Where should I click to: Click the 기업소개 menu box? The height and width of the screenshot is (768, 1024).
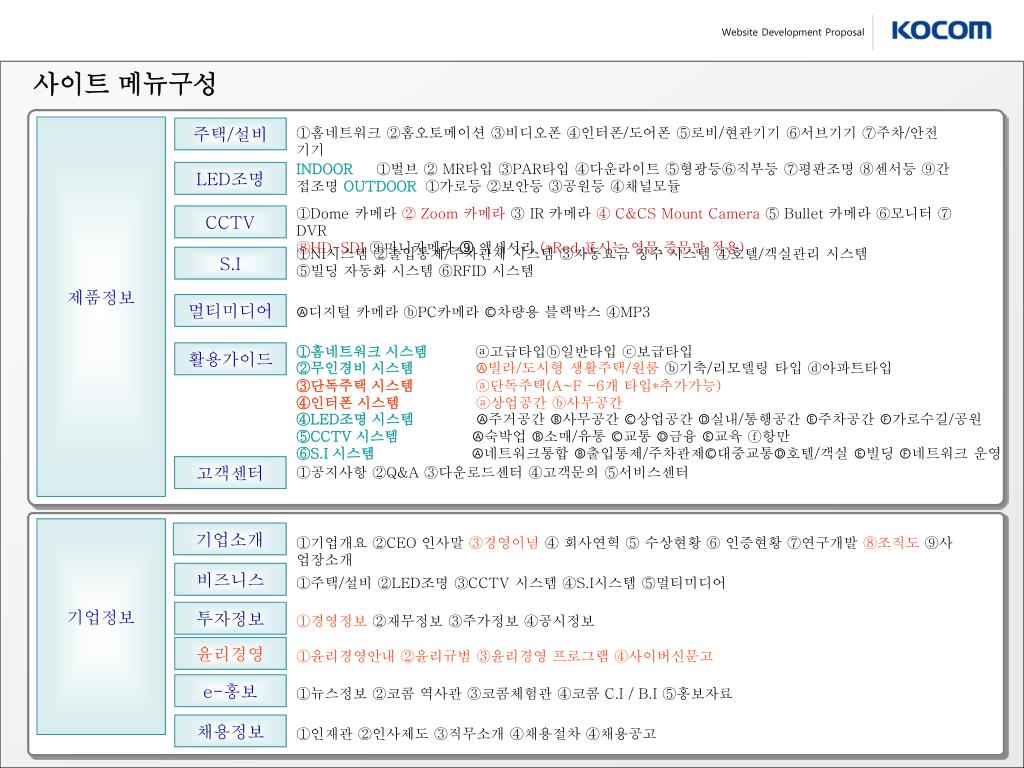point(230,539)
